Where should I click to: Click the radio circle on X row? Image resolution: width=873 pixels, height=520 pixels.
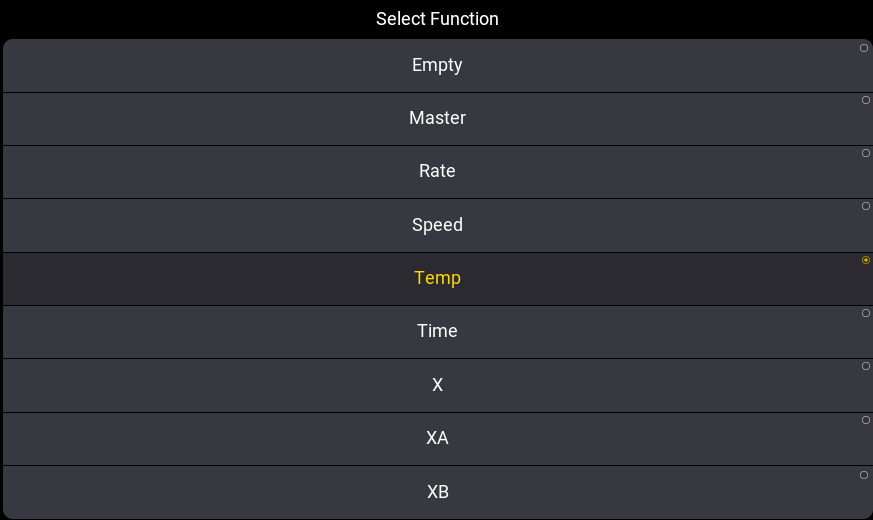coord(864,366)
